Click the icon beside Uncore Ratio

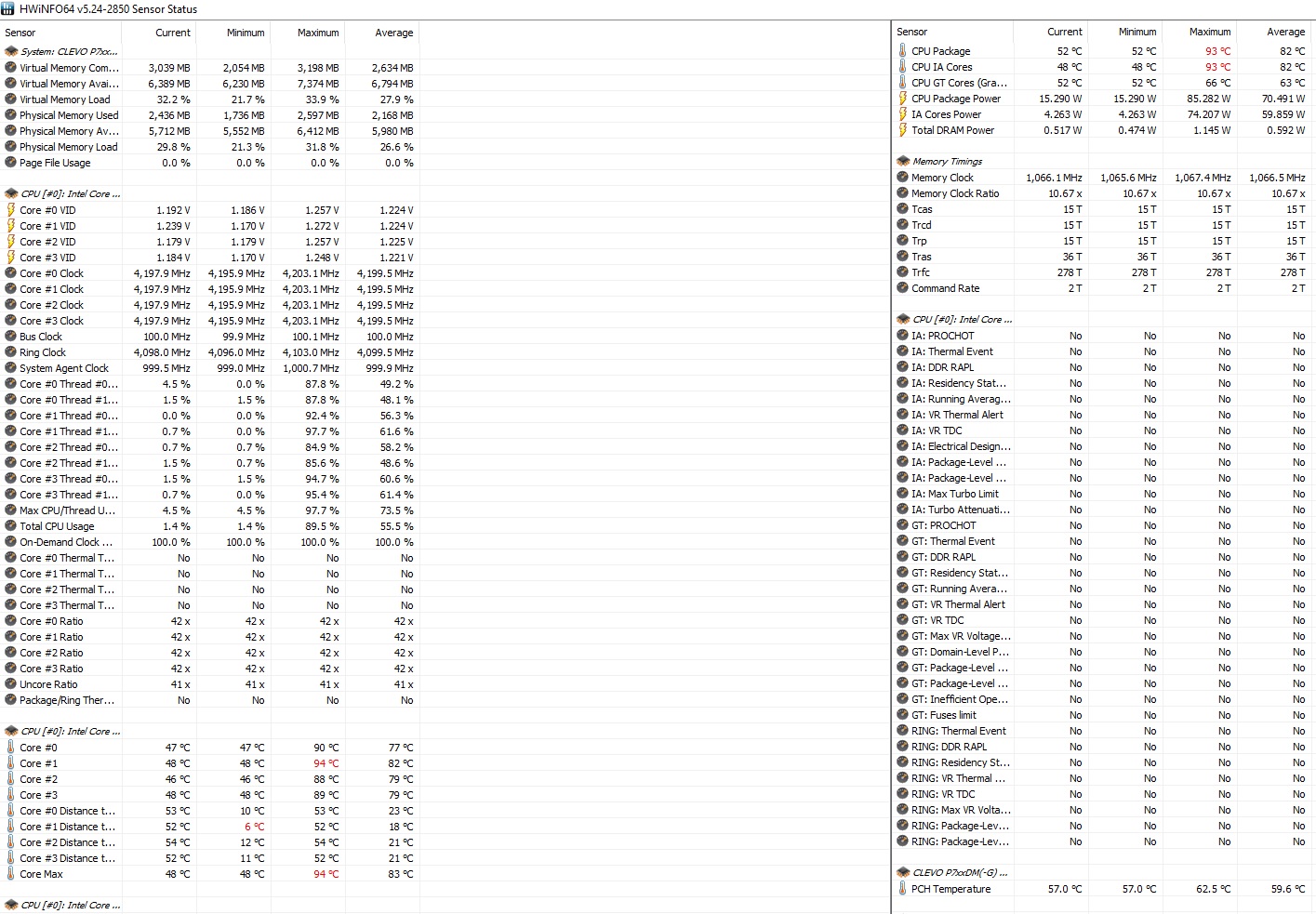pyautogui.click(x=11, y=683)
